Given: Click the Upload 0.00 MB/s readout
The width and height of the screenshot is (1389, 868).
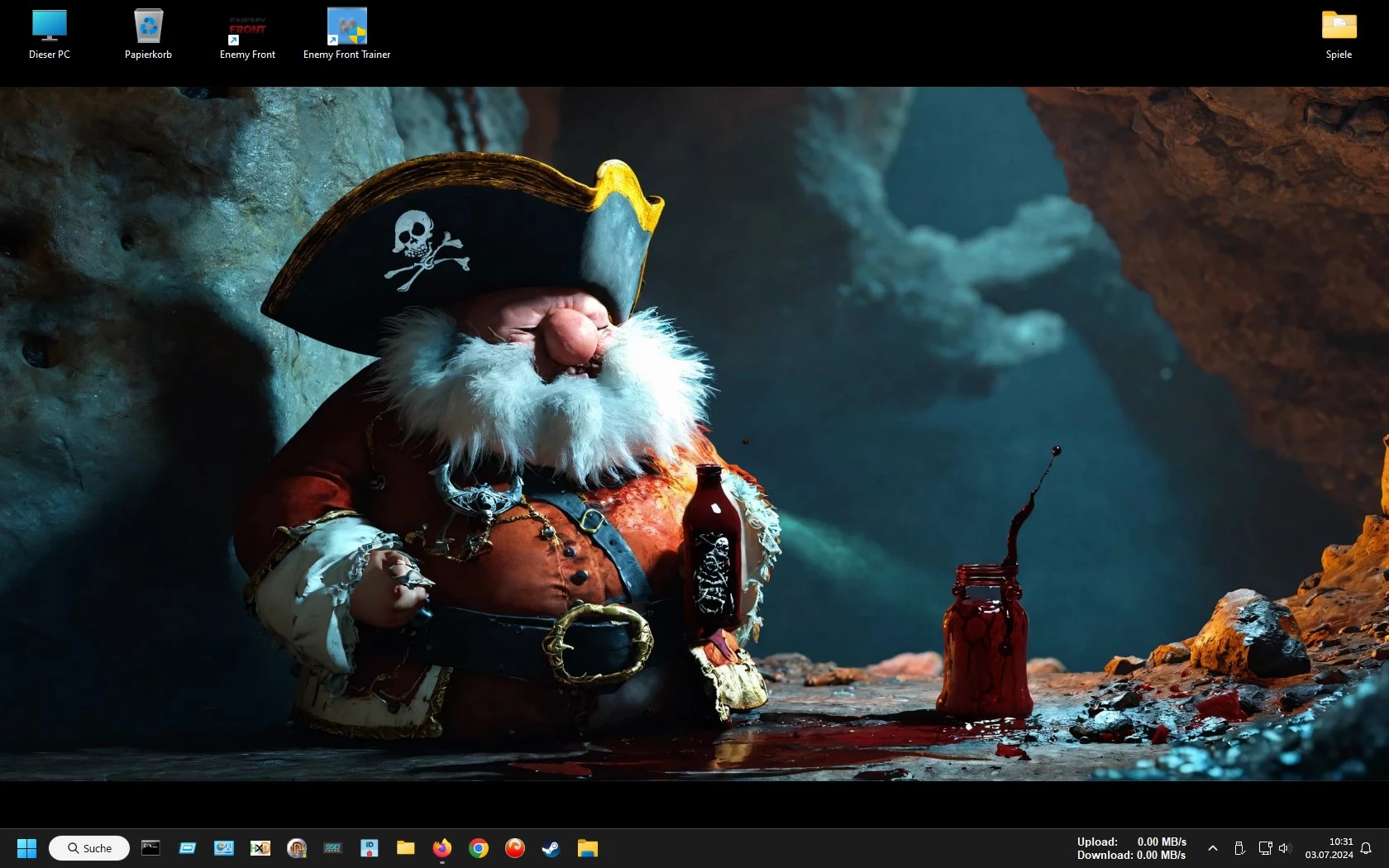Looking at the screenshot, I should pyautogui.click(x=1131, y=842).
